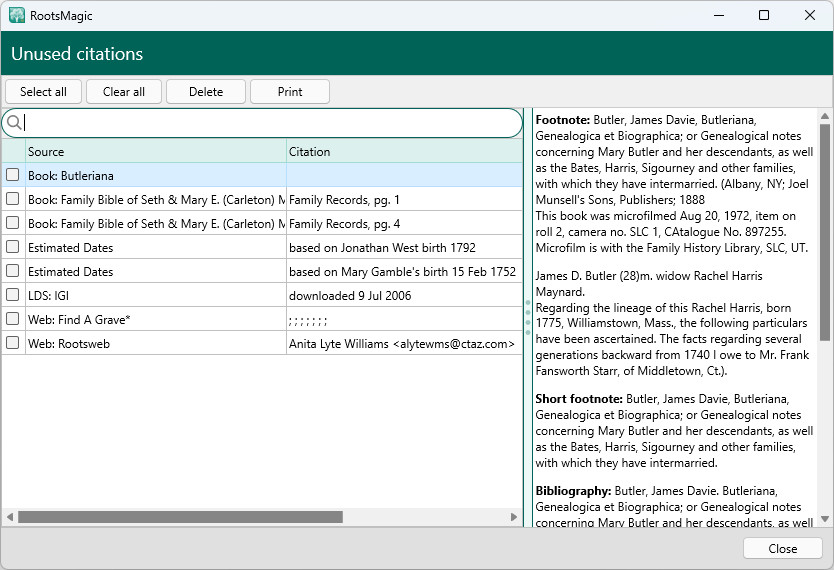834x570 pixels.
Task: Tick the checkbox for Jonathan West birth 1792
Action: [13, 247]
